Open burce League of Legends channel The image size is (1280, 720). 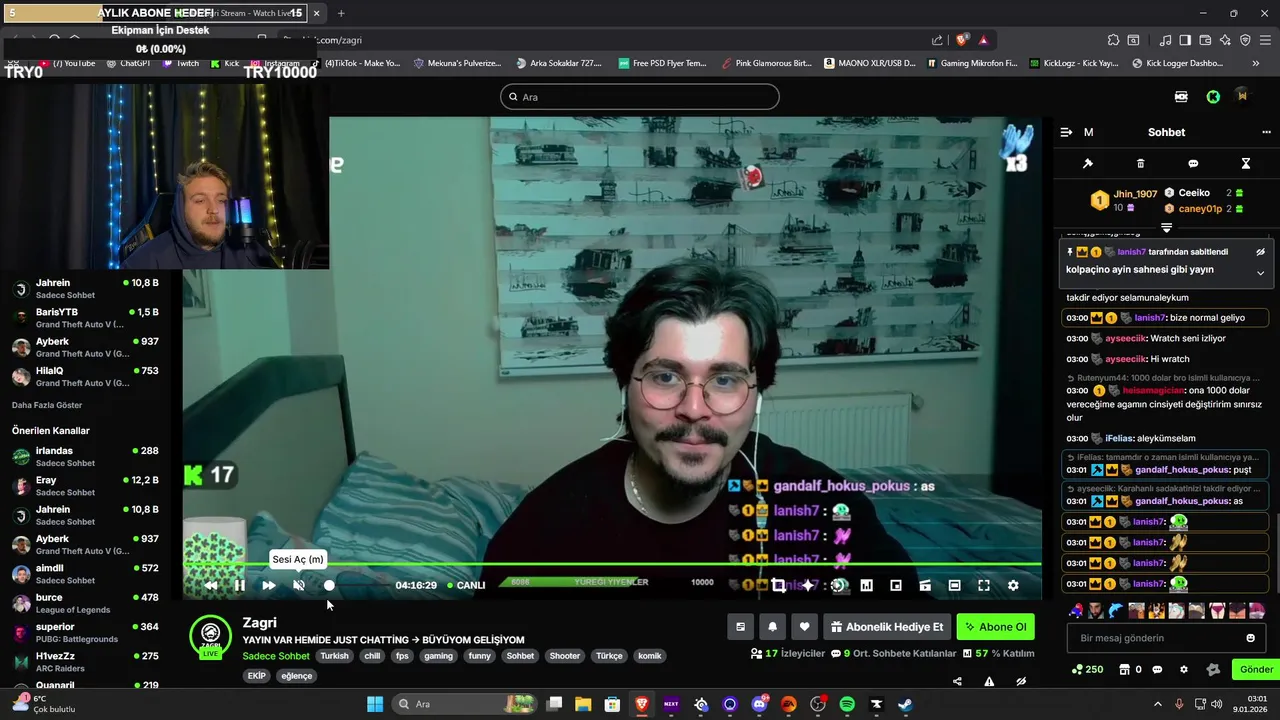(87, 603)
